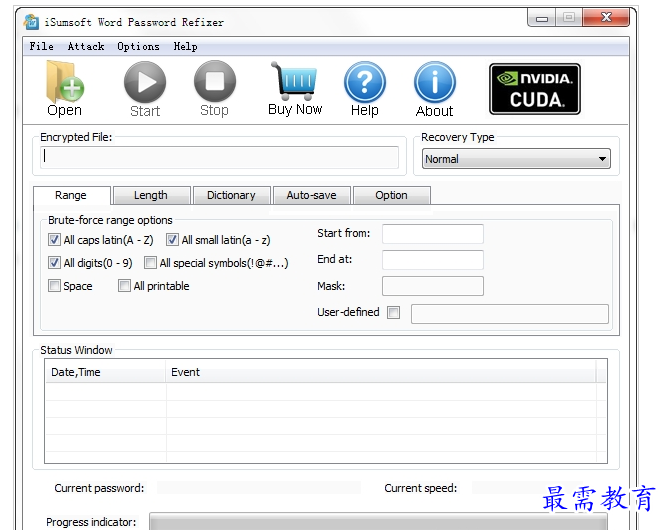664x530 pixels.
Task: Click the Start from input field
Action: [432, 234]
